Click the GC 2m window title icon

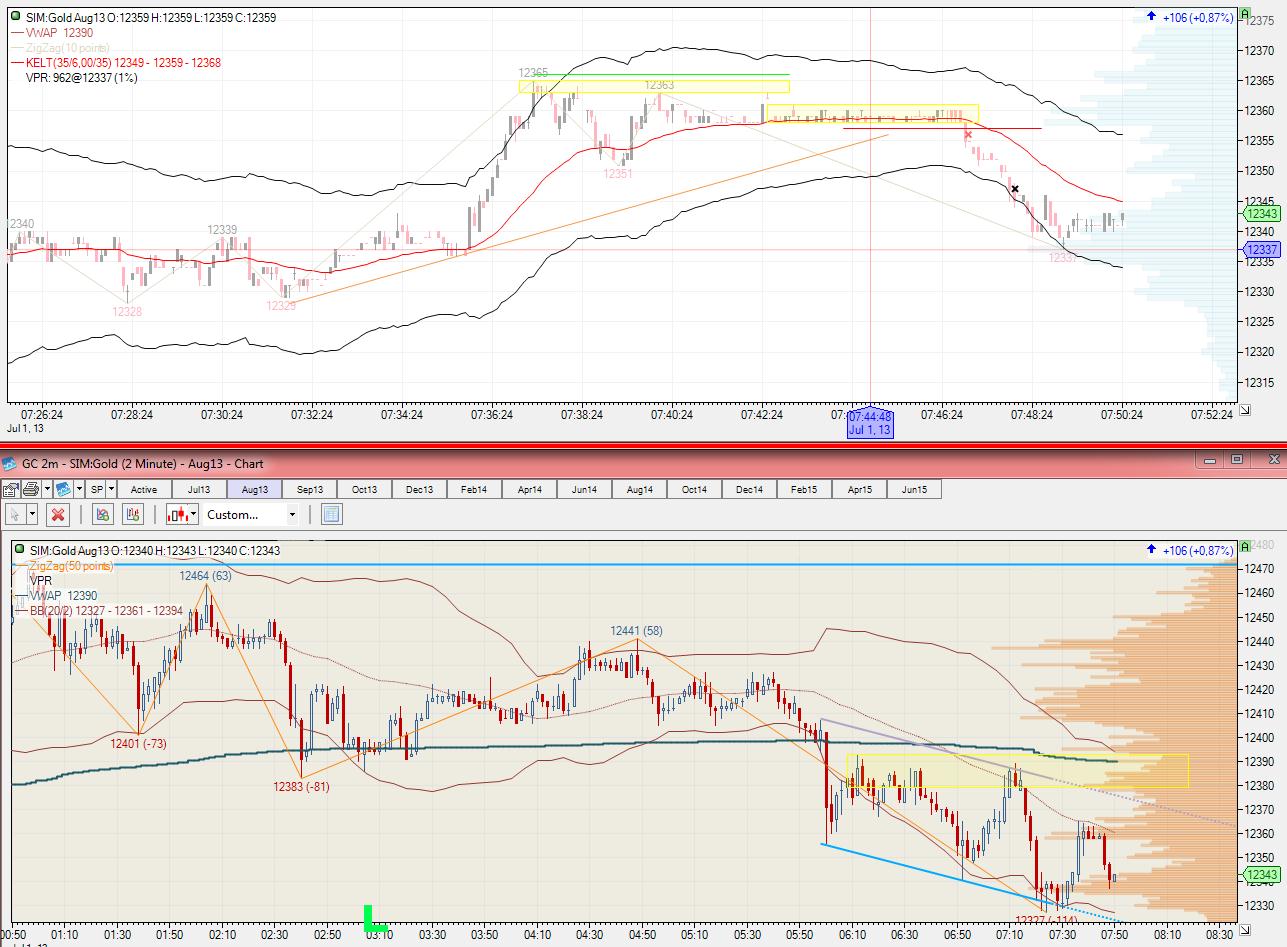coord(9,463)
